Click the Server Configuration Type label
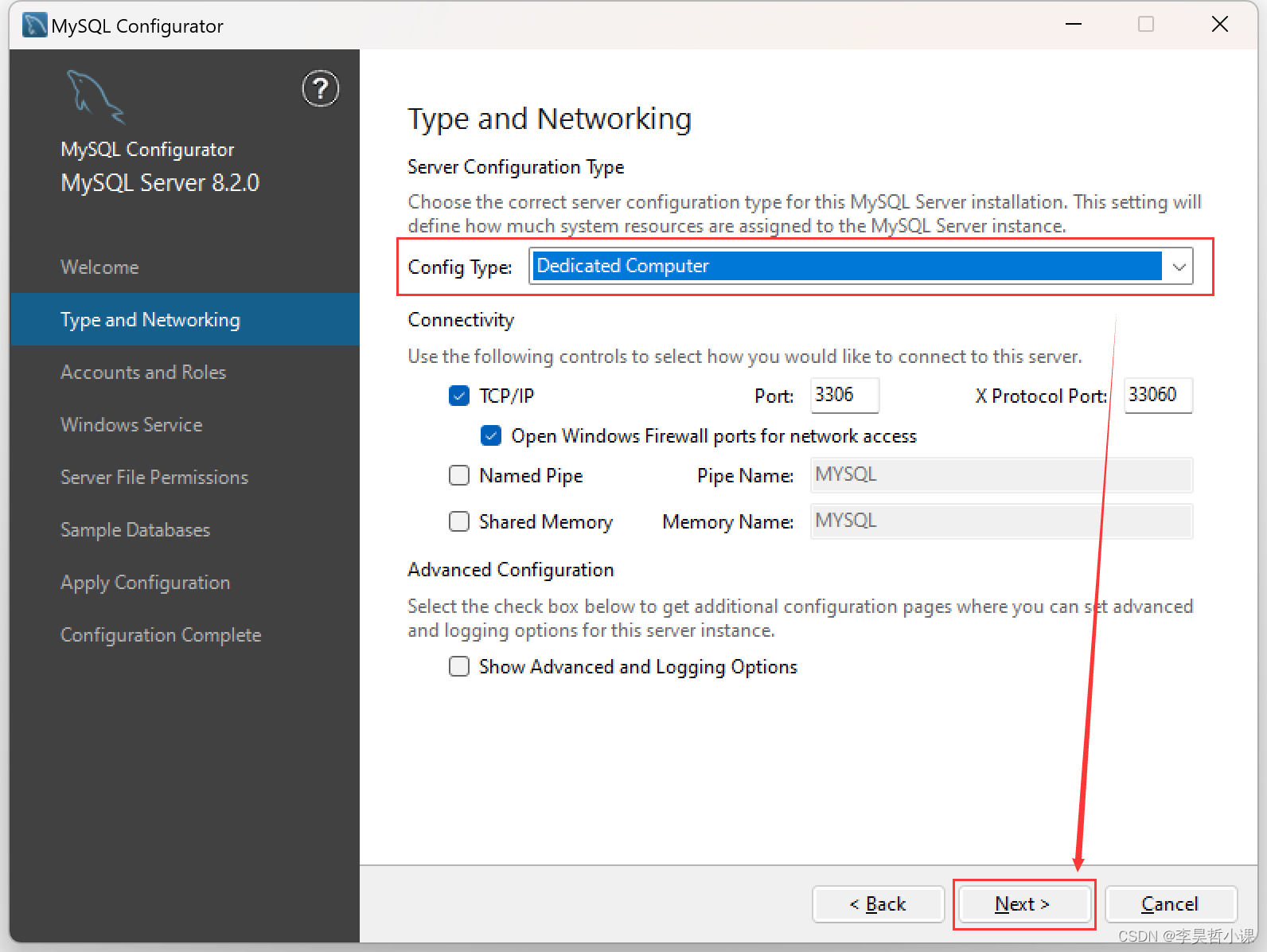 (x=516, y=167)
